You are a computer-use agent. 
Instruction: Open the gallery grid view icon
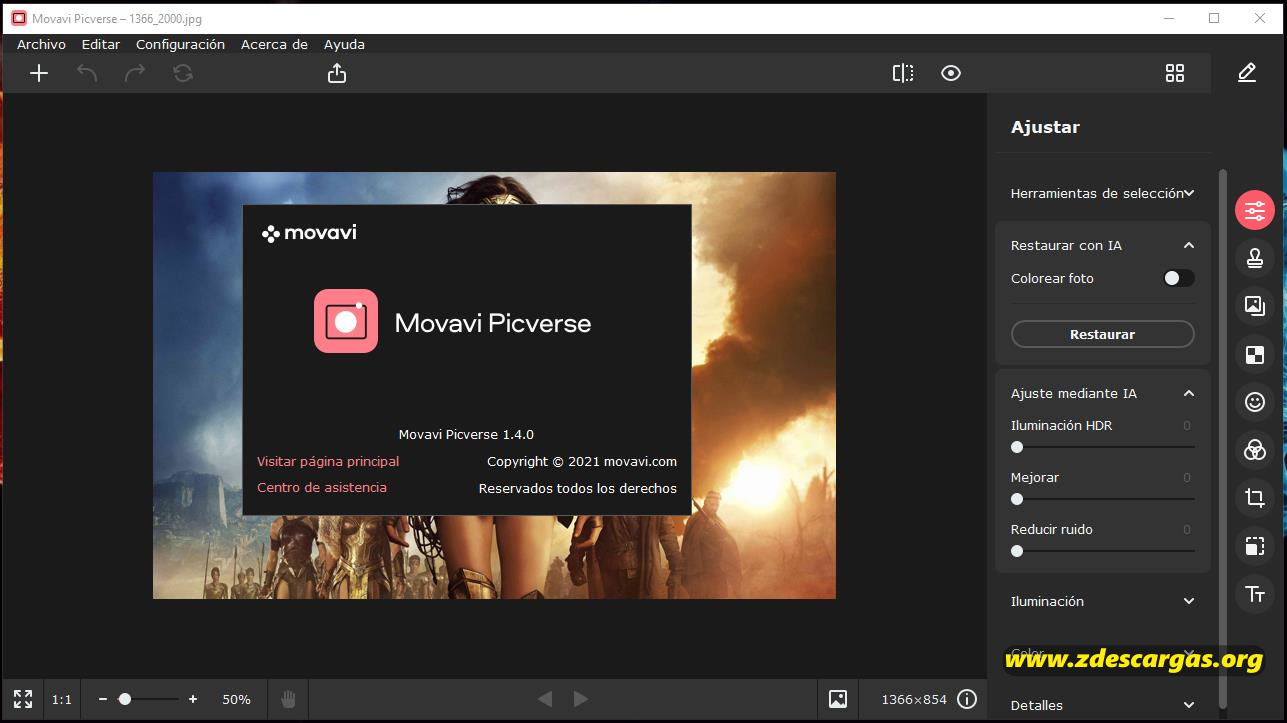point(1175,73)
